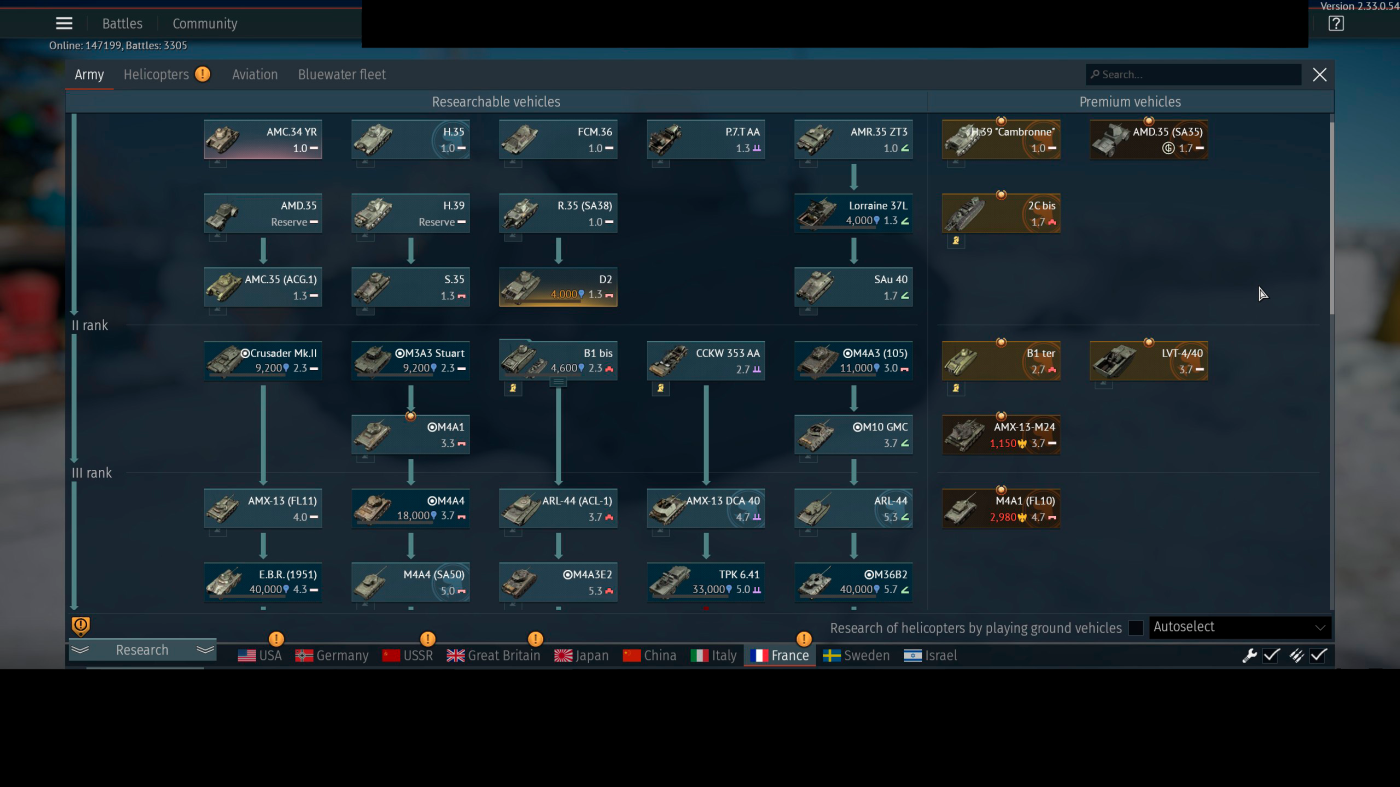The height and width of the screenshot is (787, 1400).
Task: Open the hamburger main menu
Action: pyautogui.click(x=64, y=24)
